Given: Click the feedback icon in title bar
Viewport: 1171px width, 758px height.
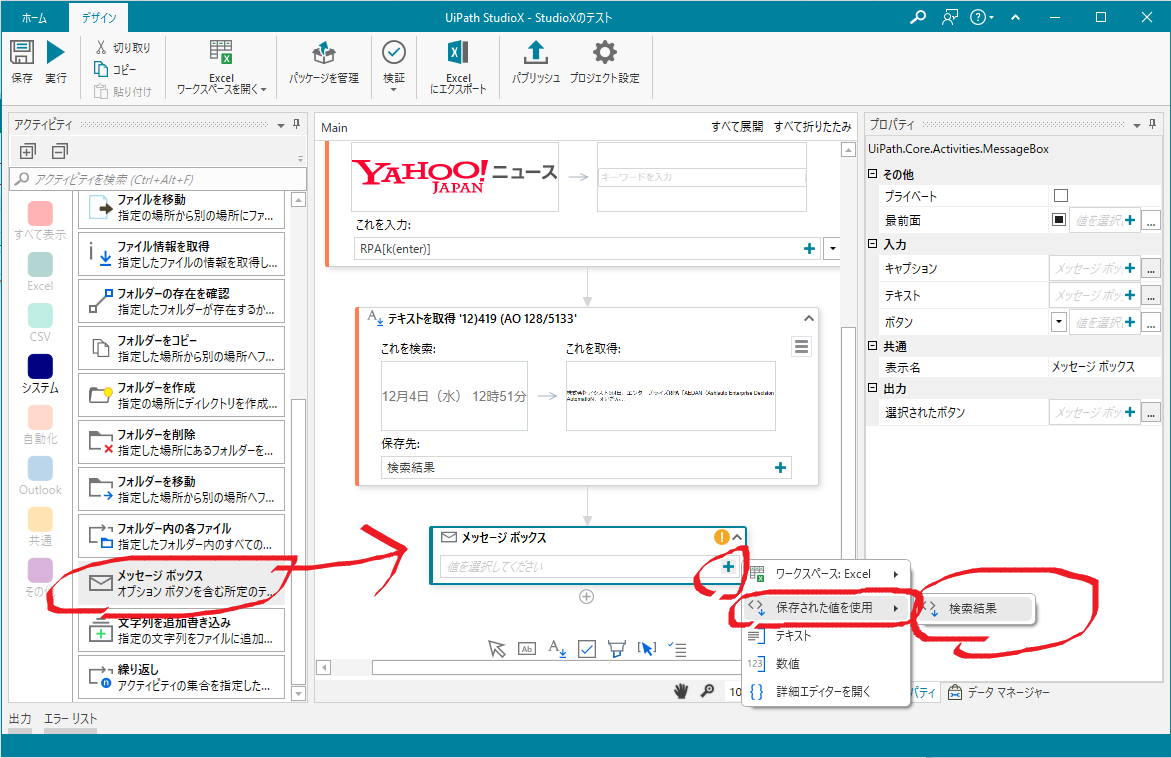Looking at the screenshot, I should (x=949, y=17).
